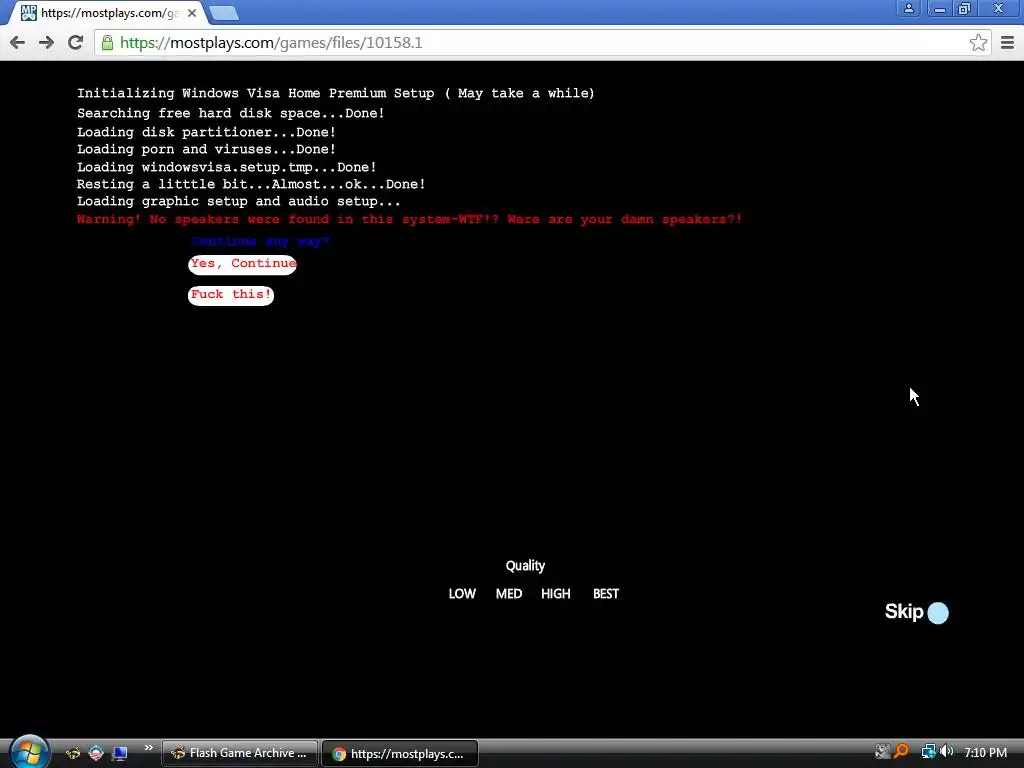Image resolution: width=1024 pixels, height=768 pixels.
Task: Minimize the Chrome window
Action: tap(940, 8)
